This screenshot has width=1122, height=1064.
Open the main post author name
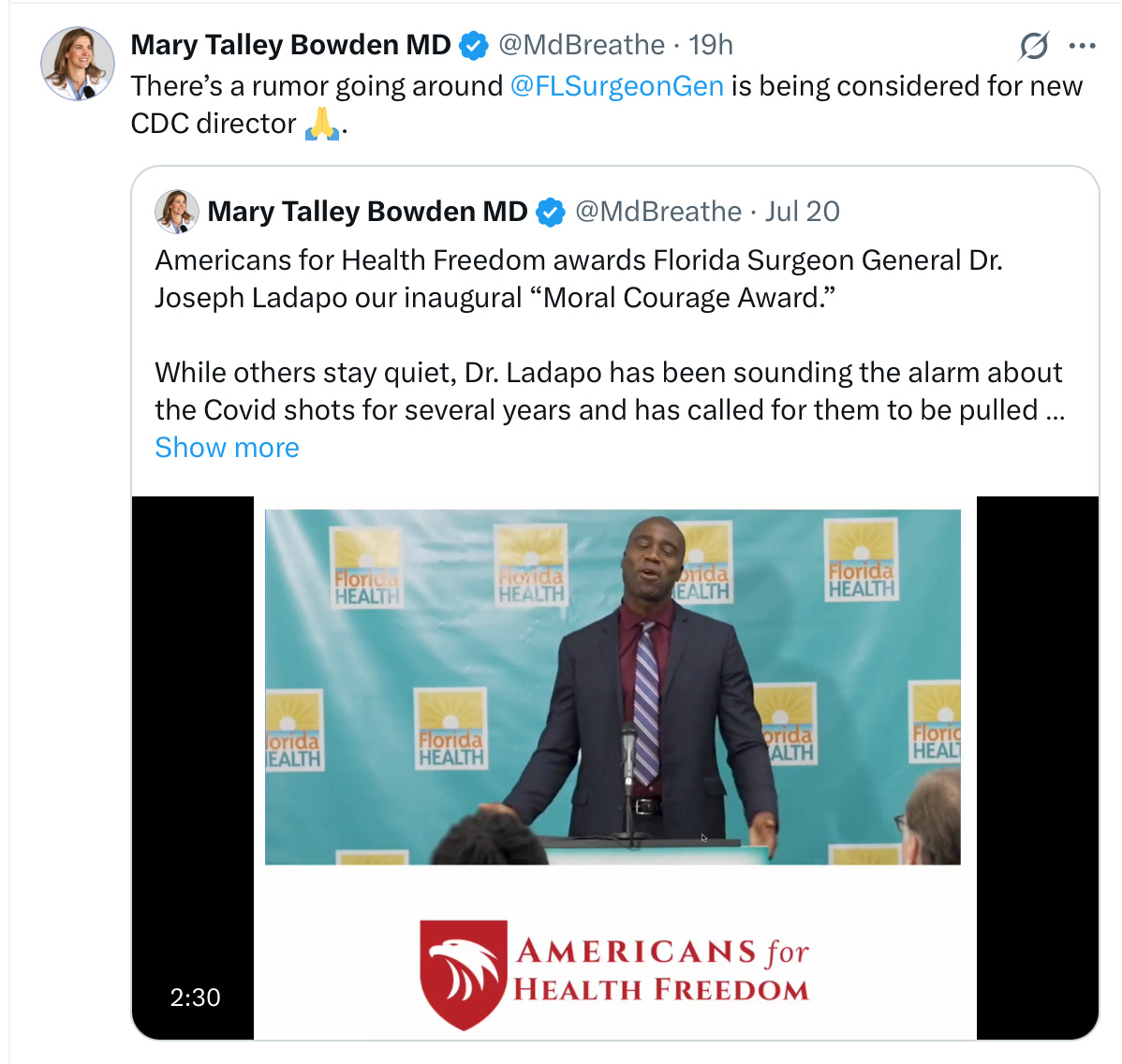[x=290, y=45]
